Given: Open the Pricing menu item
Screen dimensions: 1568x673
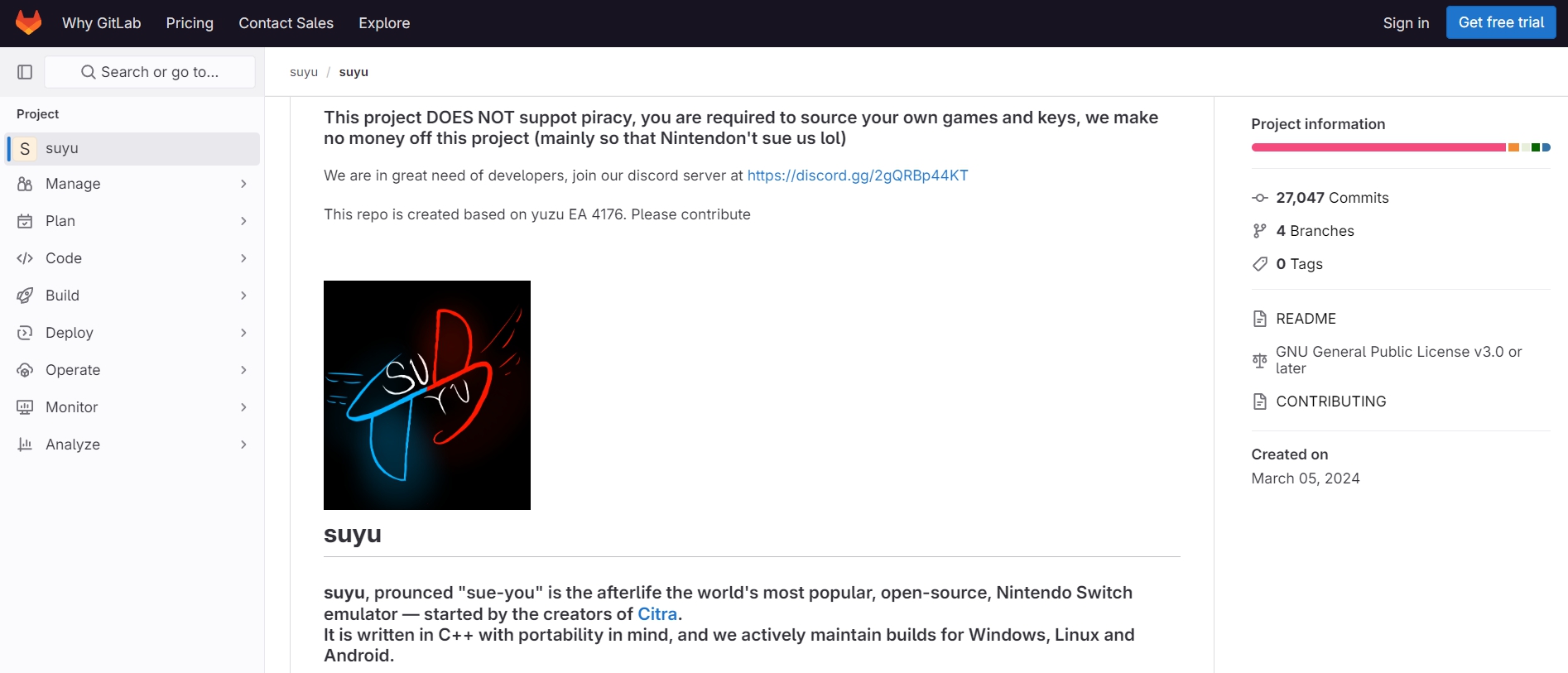Looking at the screenshot, I should click(x=190, y=23).
